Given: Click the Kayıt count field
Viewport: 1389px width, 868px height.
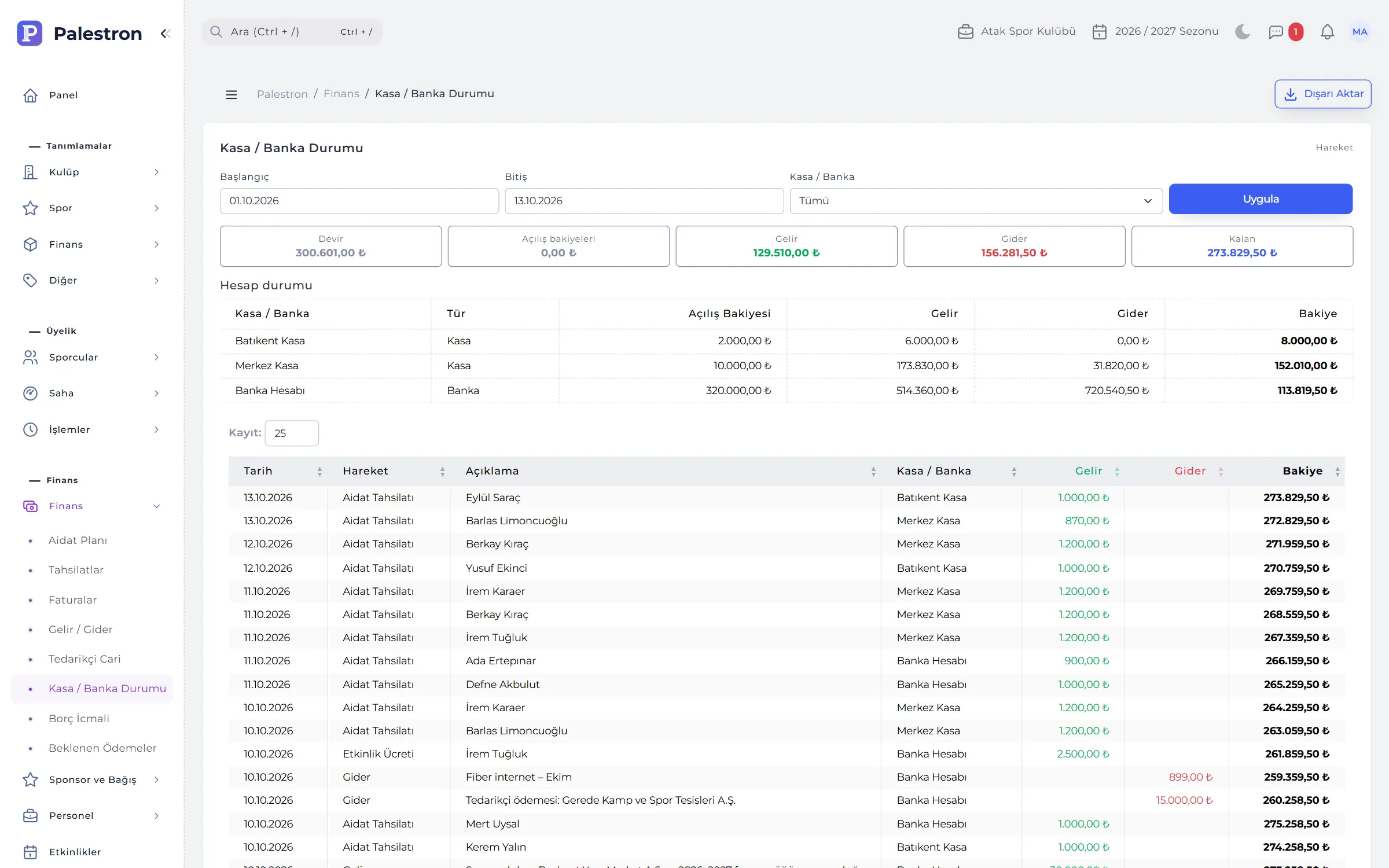Looking at the screenshot, I should click(292, 433).
